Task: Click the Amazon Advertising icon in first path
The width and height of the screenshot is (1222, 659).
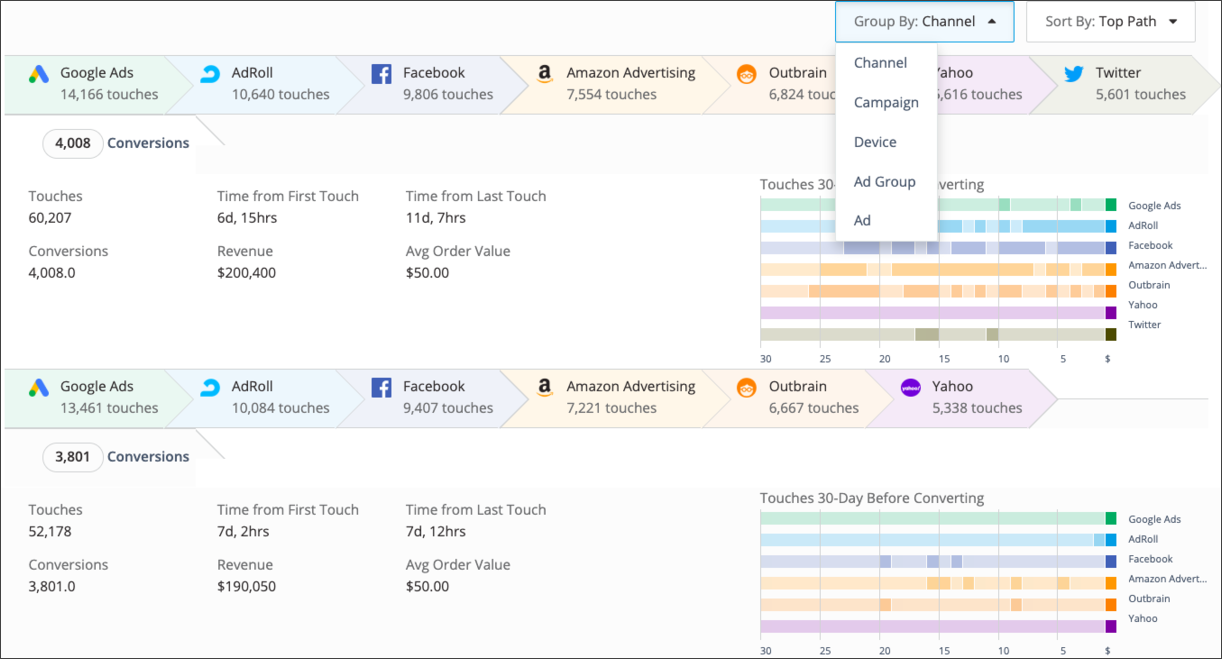Action: [x=544, y=74]
